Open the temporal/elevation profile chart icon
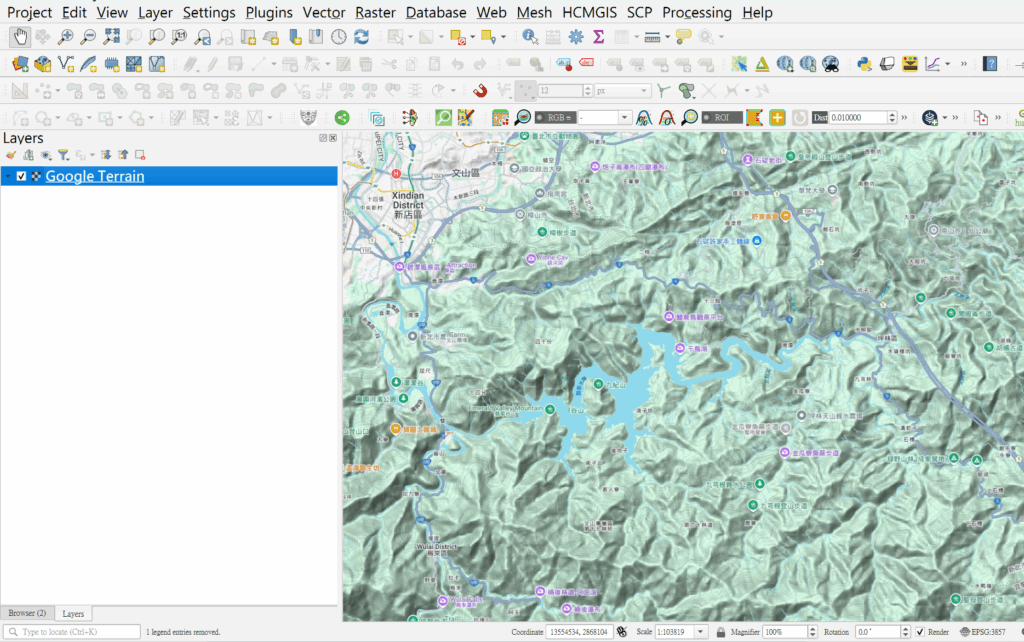Screen dimensions: 1024x642 (x=933, y=63)
